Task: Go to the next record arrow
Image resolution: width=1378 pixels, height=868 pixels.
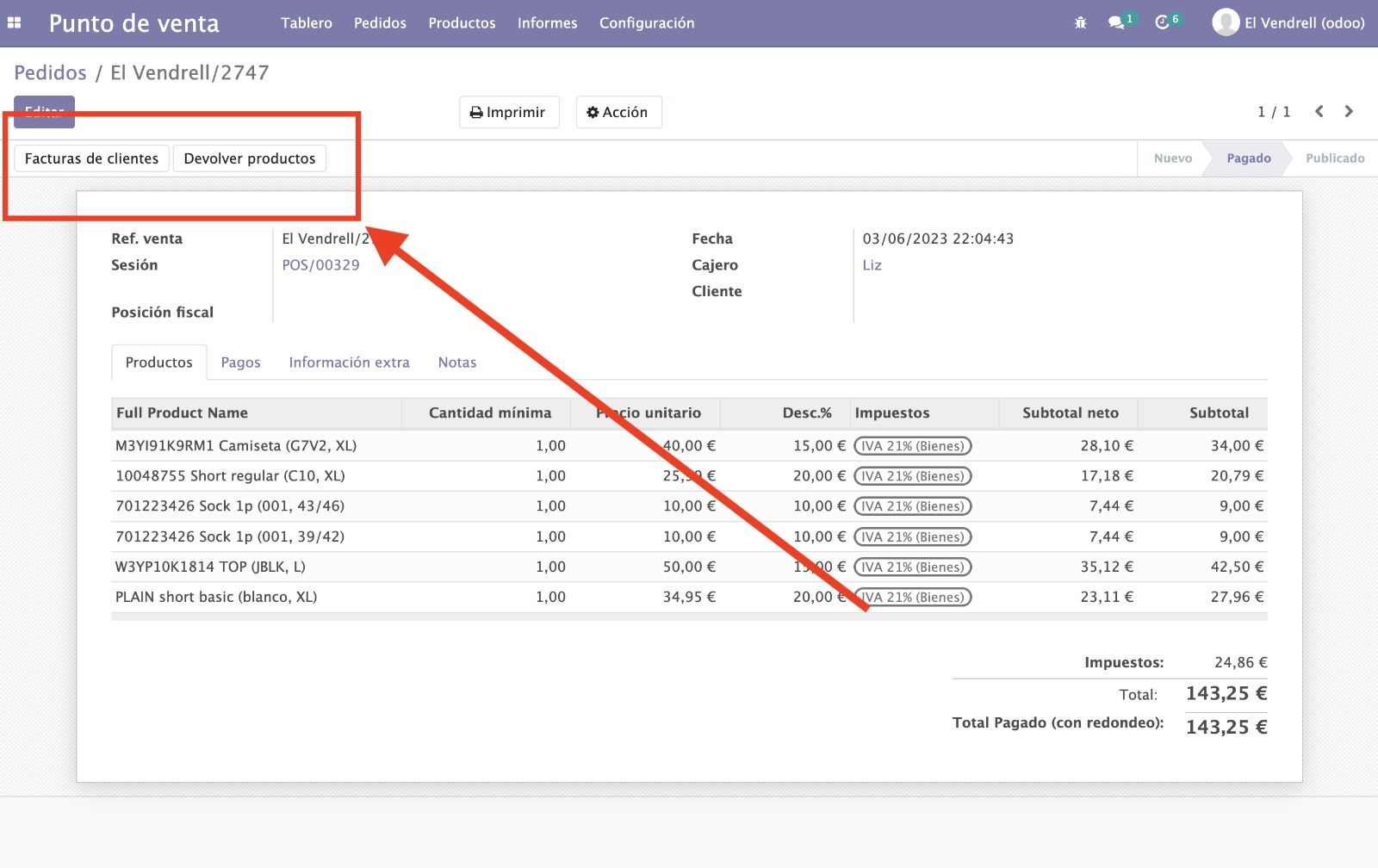Action: [x=1349, y=112]
